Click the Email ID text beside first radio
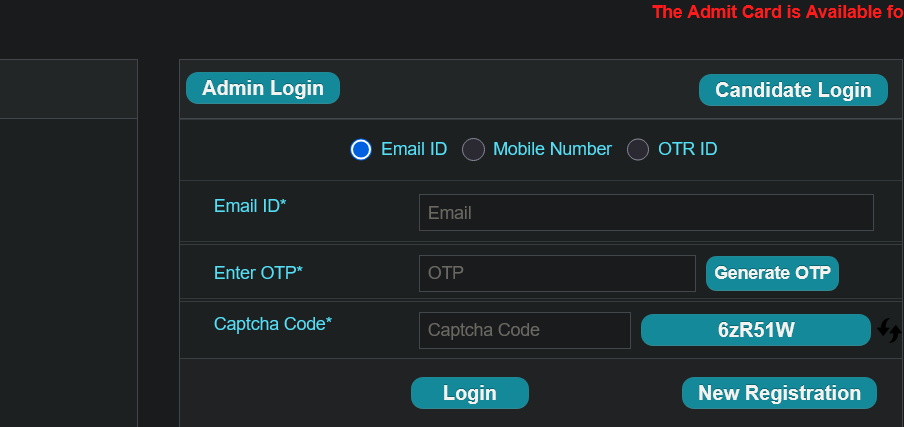 pos(414,149)
